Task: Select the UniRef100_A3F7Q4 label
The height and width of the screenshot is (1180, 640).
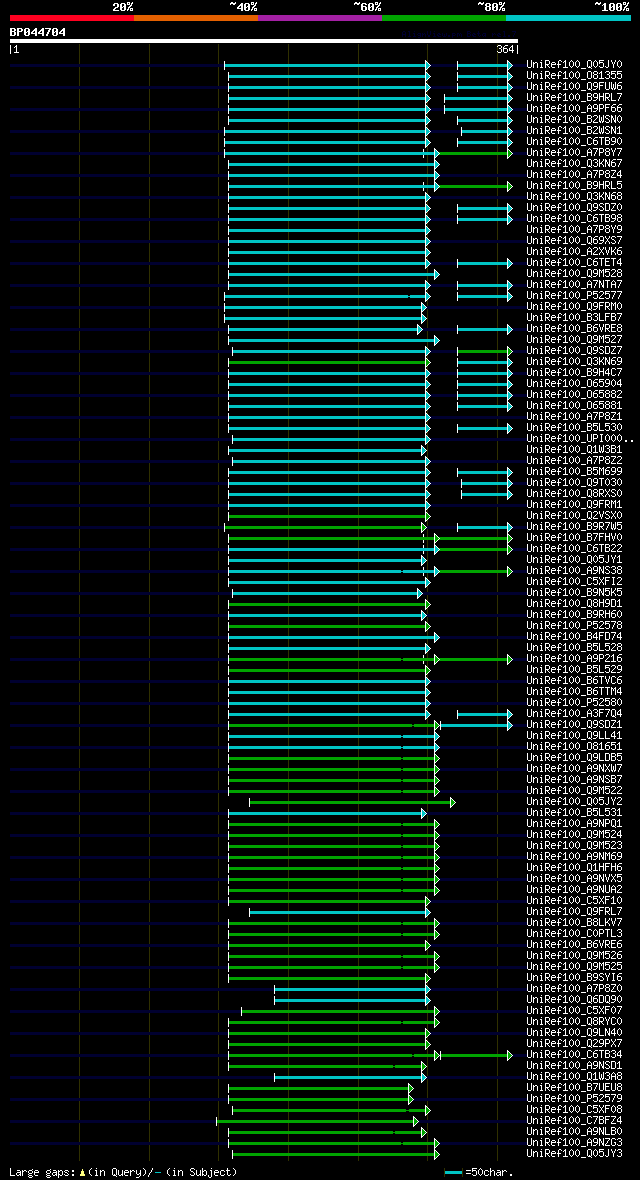Action: (574, 713)
